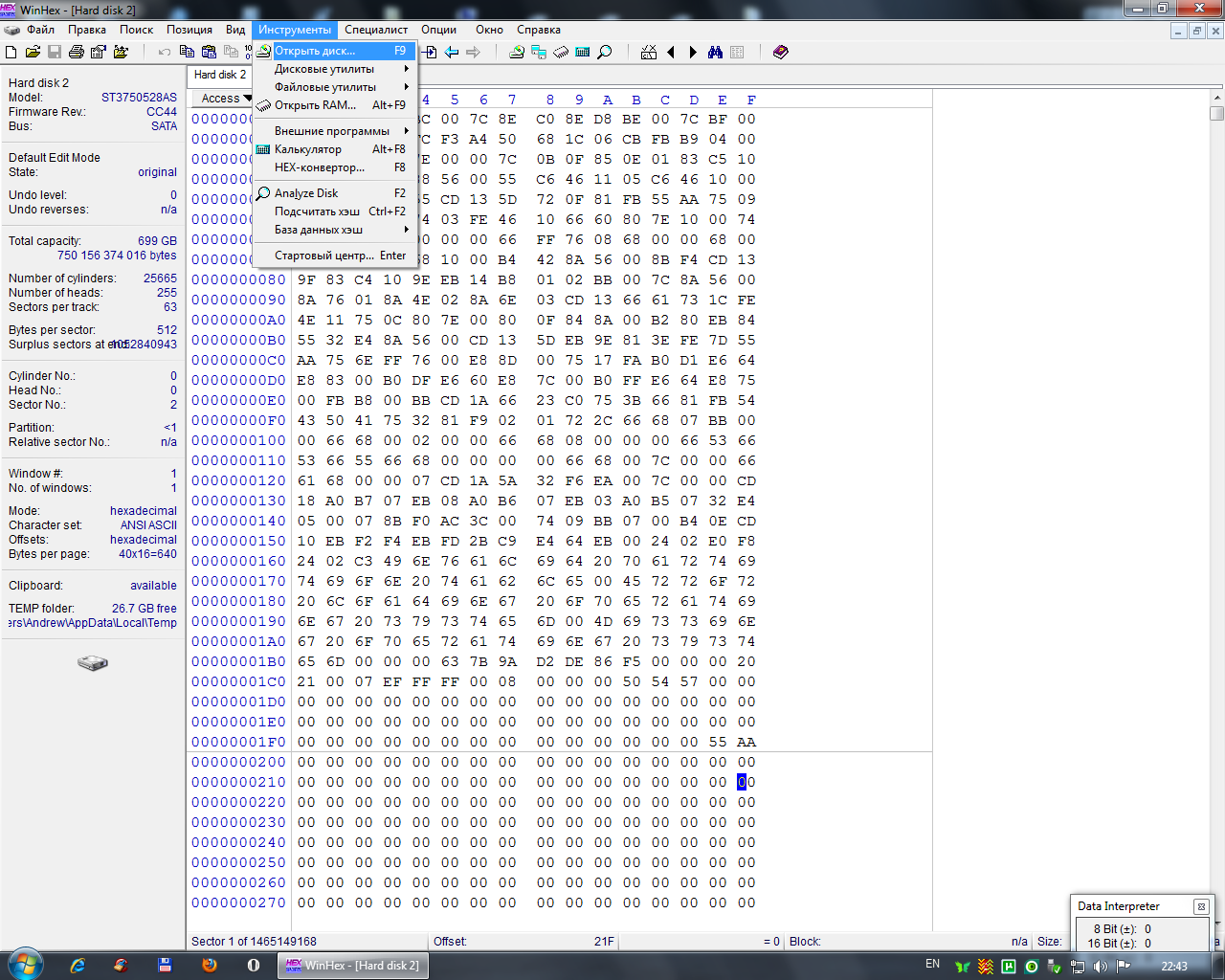Open the Опции menu
The height and width of the screenshot is (980, 1225).
[x=438, y=30]
